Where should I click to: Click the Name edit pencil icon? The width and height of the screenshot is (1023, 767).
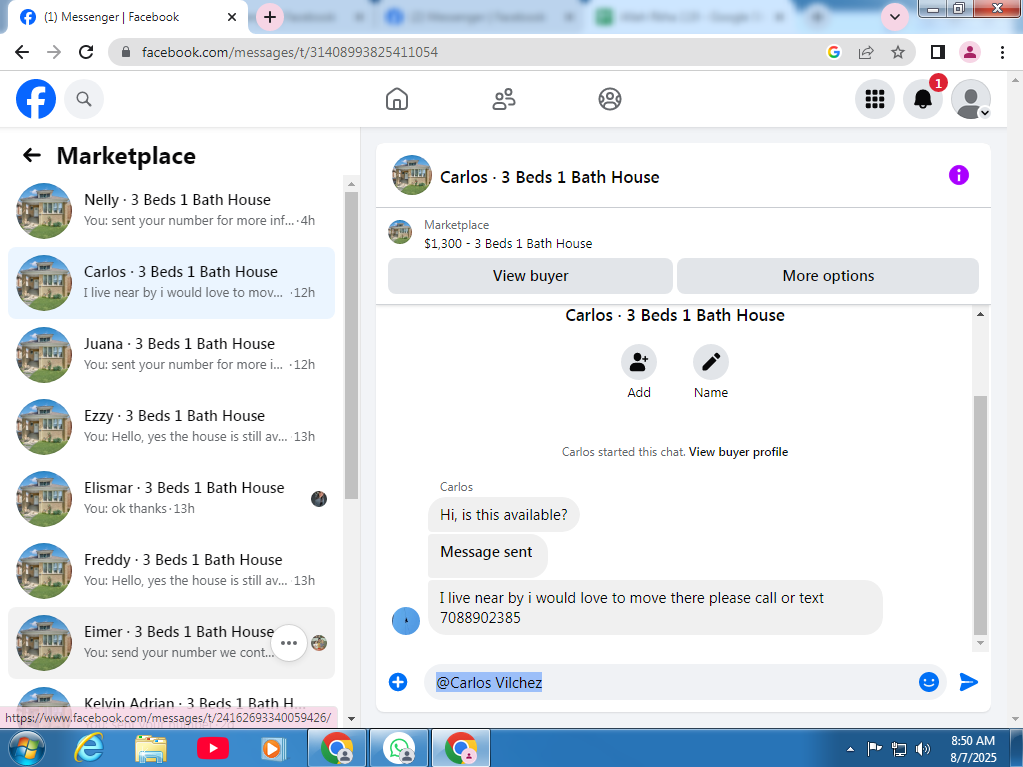[710, 362]
